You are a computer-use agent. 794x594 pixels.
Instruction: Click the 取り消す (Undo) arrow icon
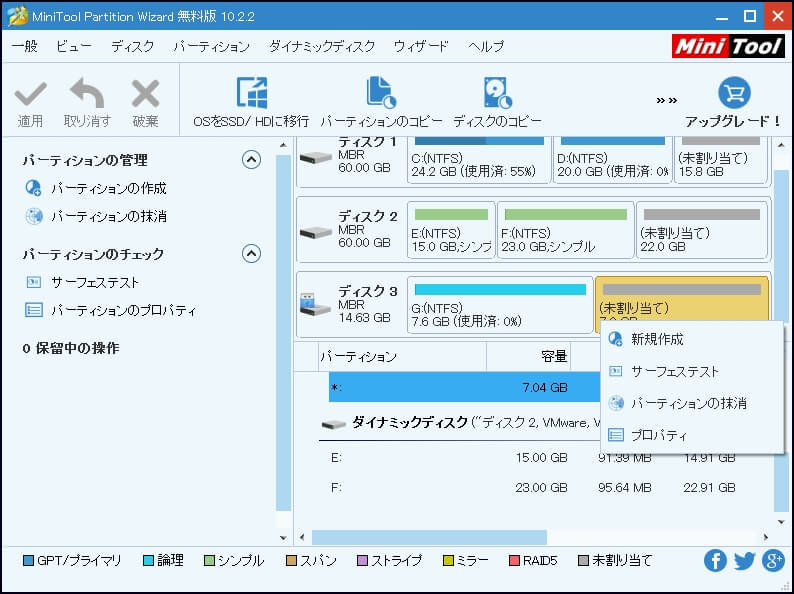click(x=87, y=95)
